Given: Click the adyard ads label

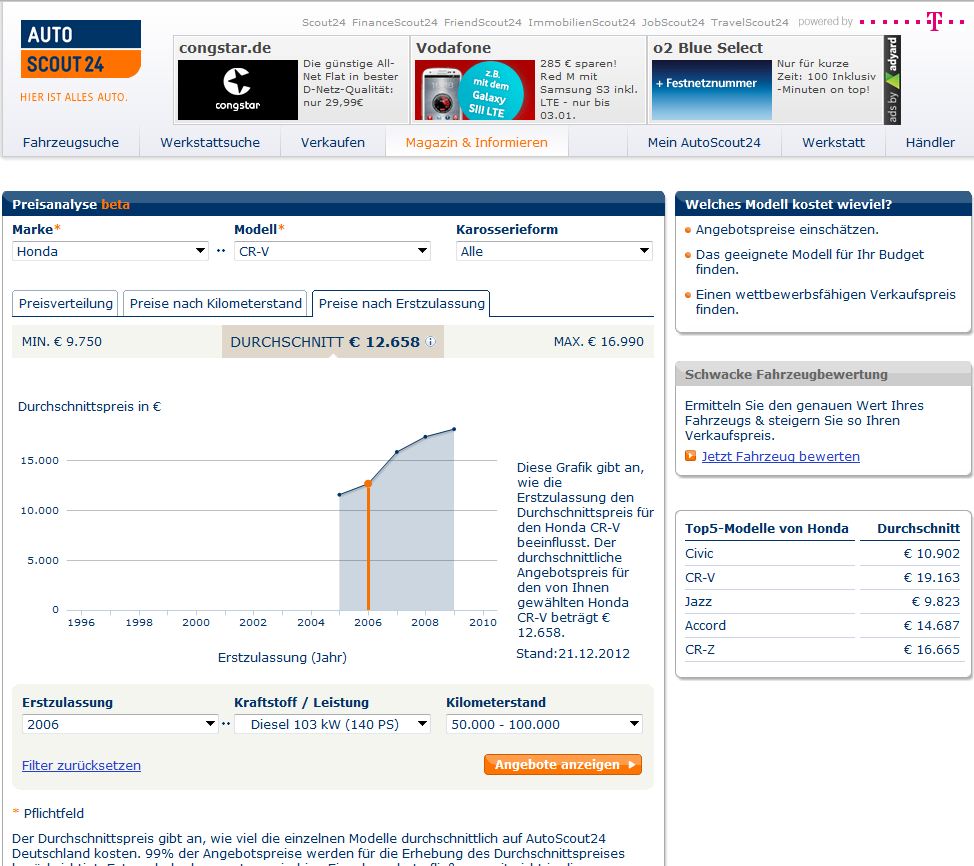Looking at the screenshot, I should point(892,80).
